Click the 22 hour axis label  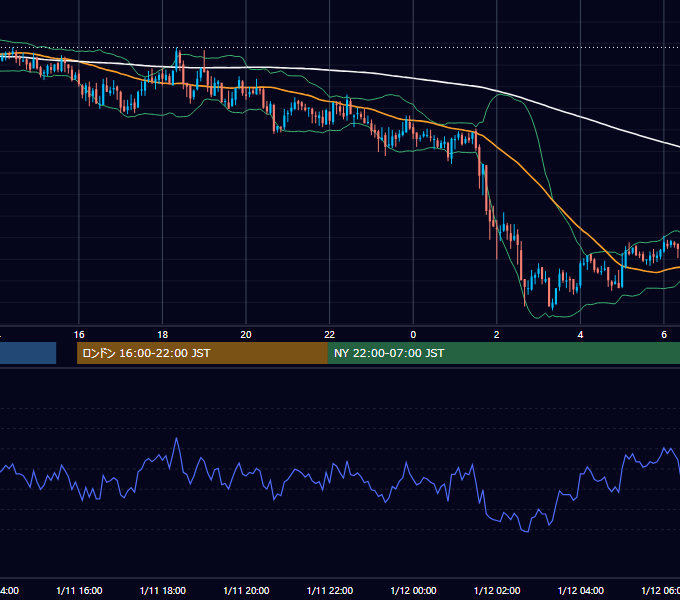point(330,335)
